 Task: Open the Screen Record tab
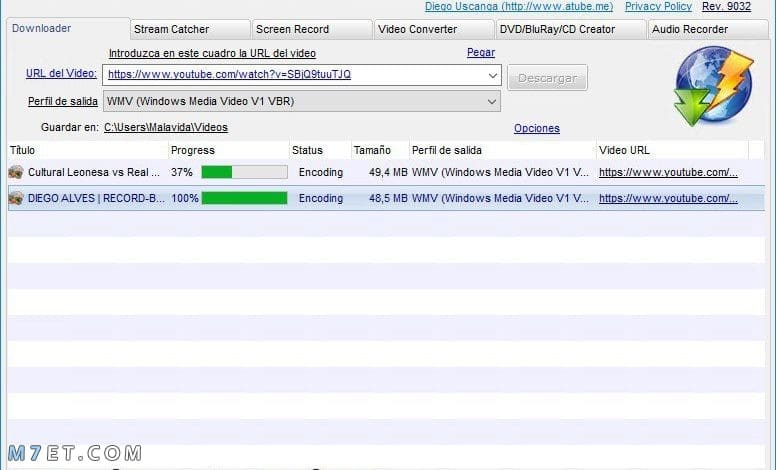(312, 29)
